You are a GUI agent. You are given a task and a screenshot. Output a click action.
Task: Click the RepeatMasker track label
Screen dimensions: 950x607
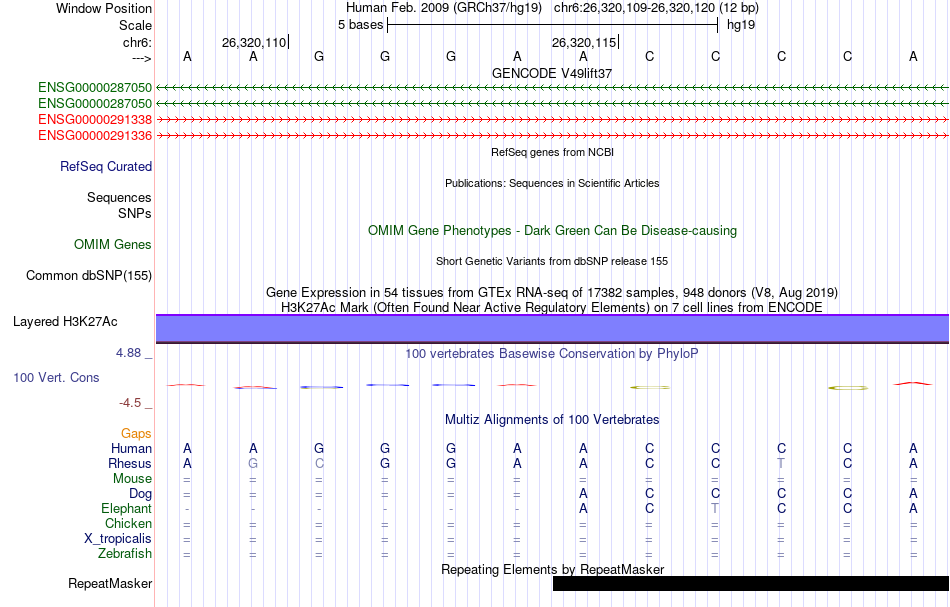[x=110, y=583]
